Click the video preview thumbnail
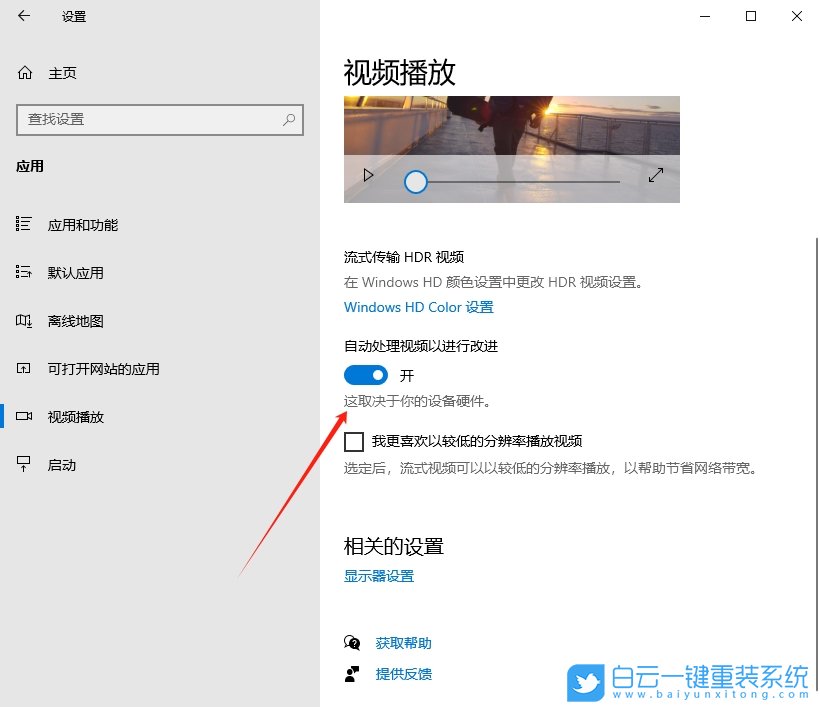 (511, 130)
